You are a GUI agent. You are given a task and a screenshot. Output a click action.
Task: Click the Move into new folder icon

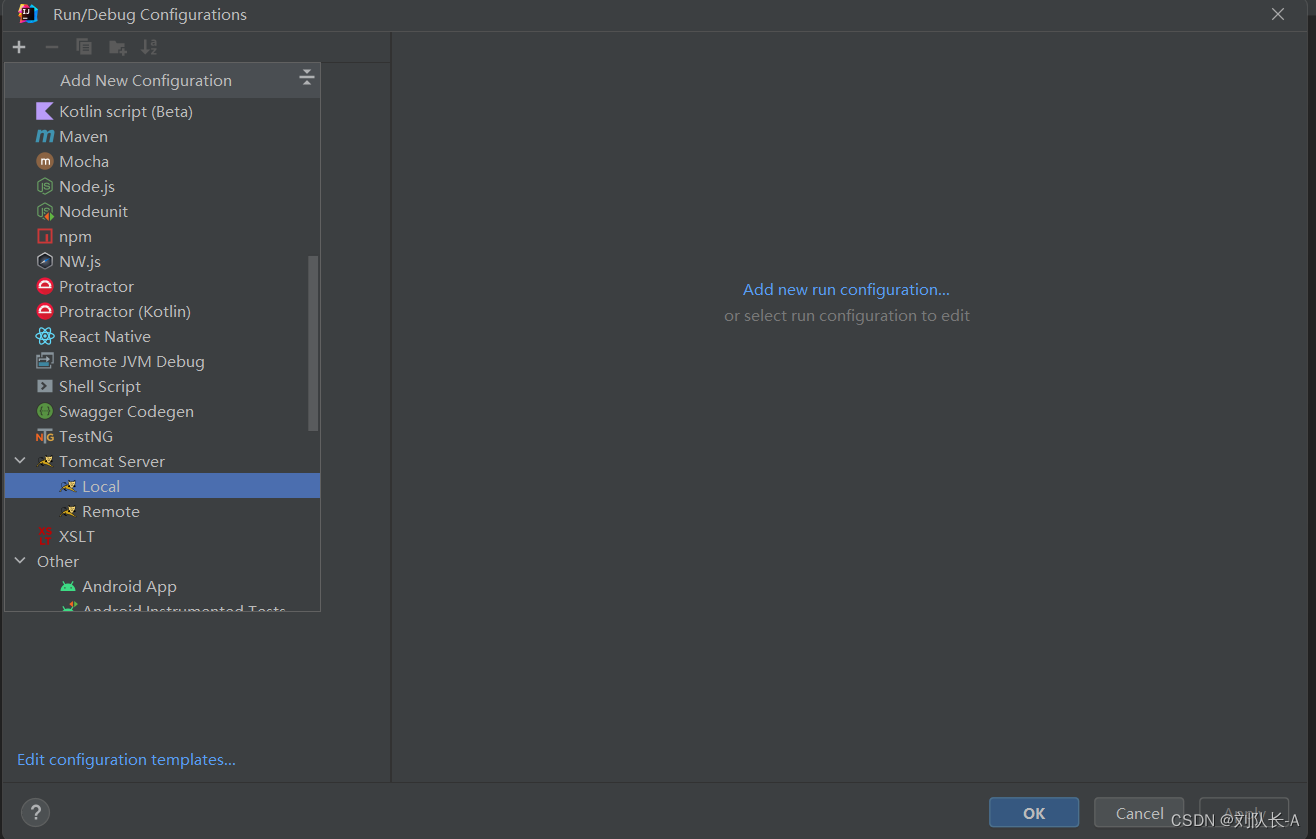[x=117, y=47]
